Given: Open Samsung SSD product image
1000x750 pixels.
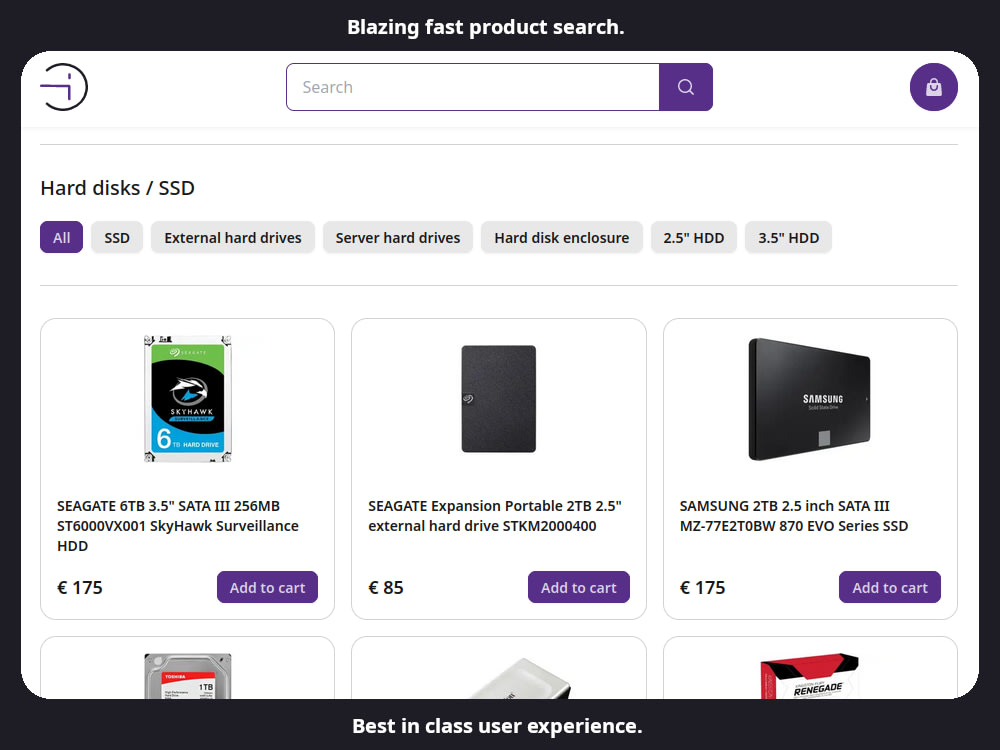Looking at the screenshot, I should 810,399.
